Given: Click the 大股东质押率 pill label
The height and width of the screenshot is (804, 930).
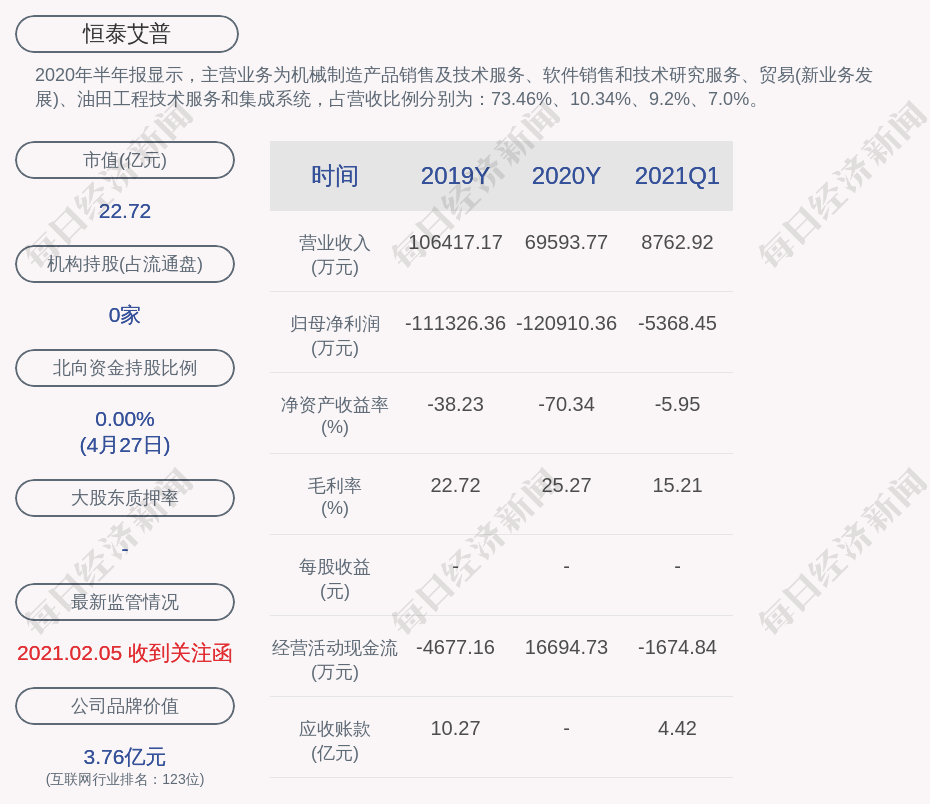Looking at the screenshot, I should 125,498.
